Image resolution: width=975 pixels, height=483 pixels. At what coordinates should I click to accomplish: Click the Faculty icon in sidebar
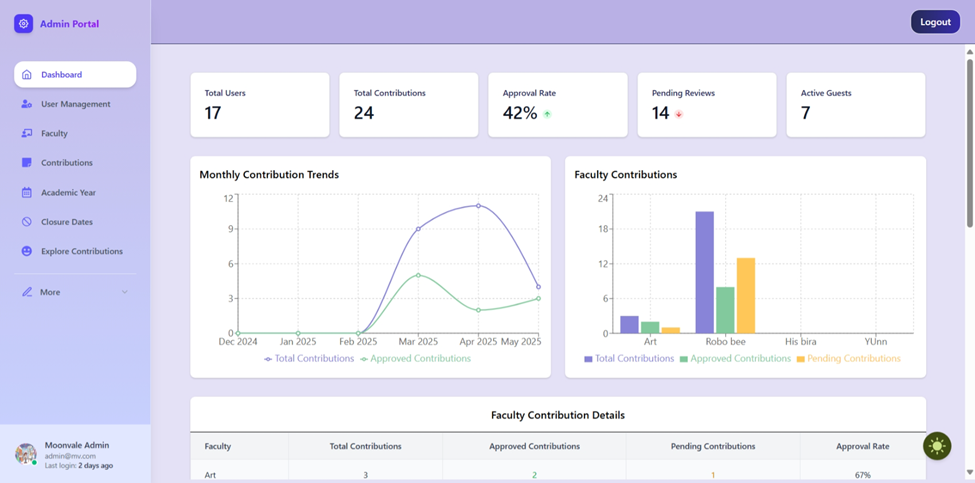click(x=27, y=133)
